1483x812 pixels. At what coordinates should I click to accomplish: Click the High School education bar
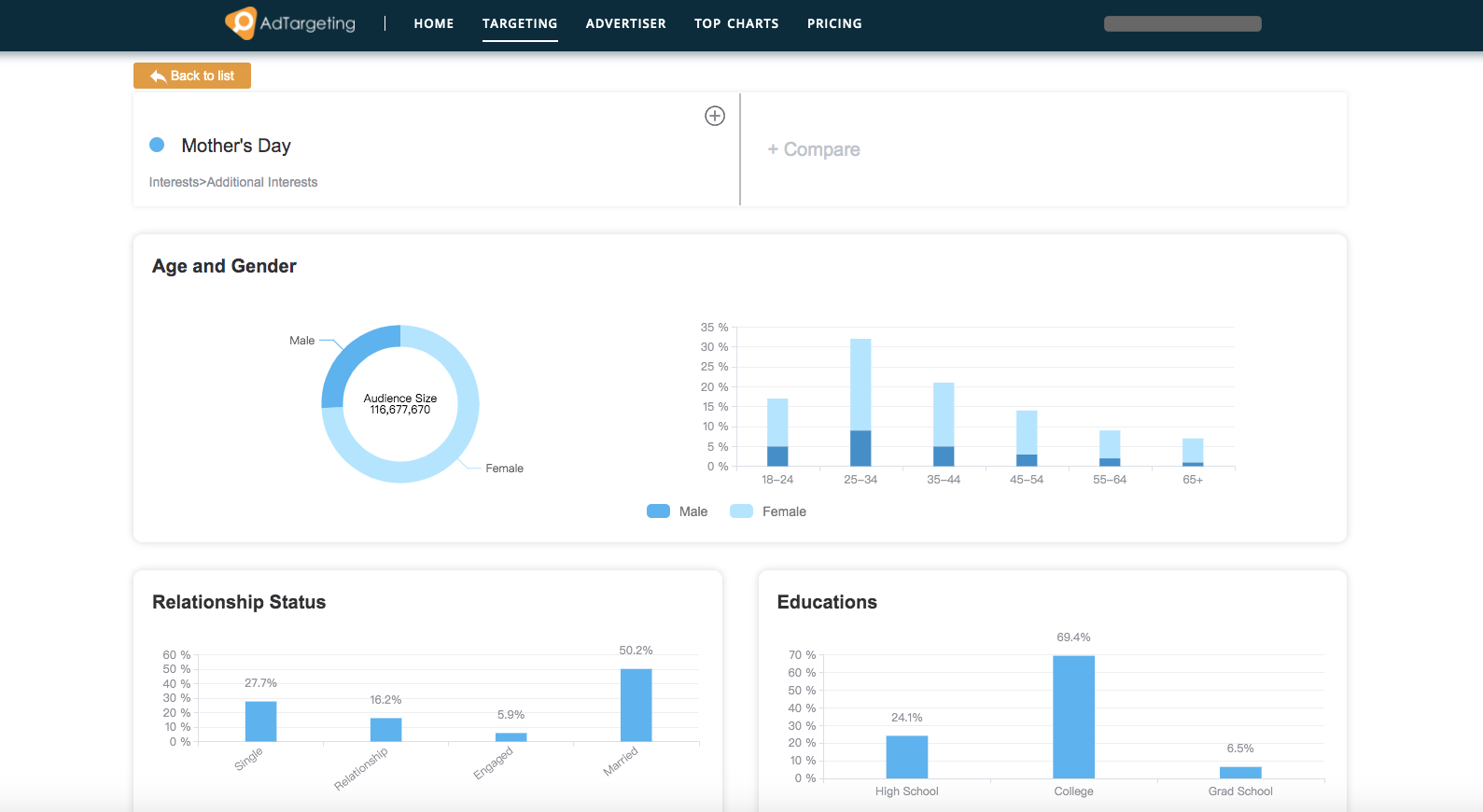(x=906, y=757)
